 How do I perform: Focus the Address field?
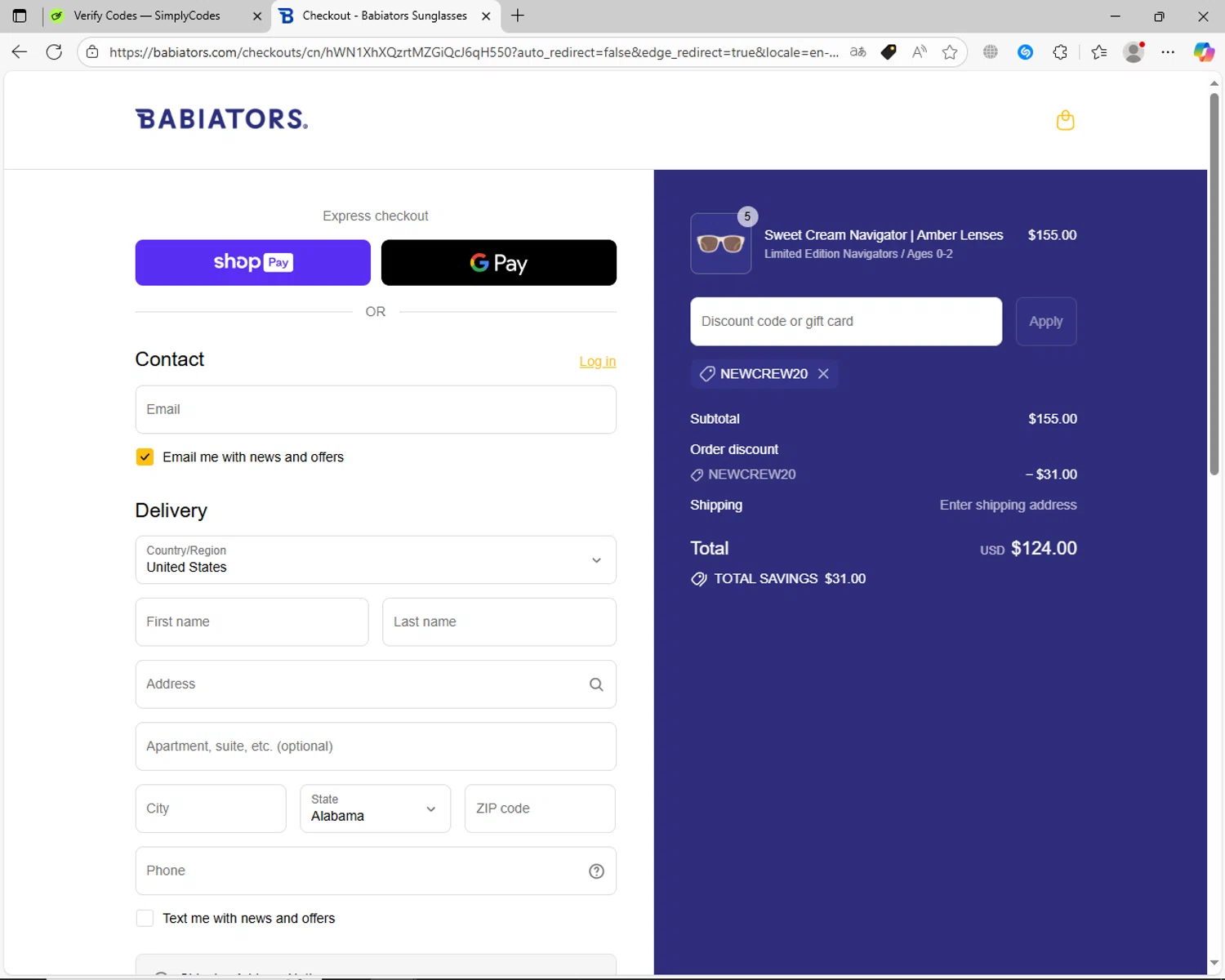[x=376, y=684]
